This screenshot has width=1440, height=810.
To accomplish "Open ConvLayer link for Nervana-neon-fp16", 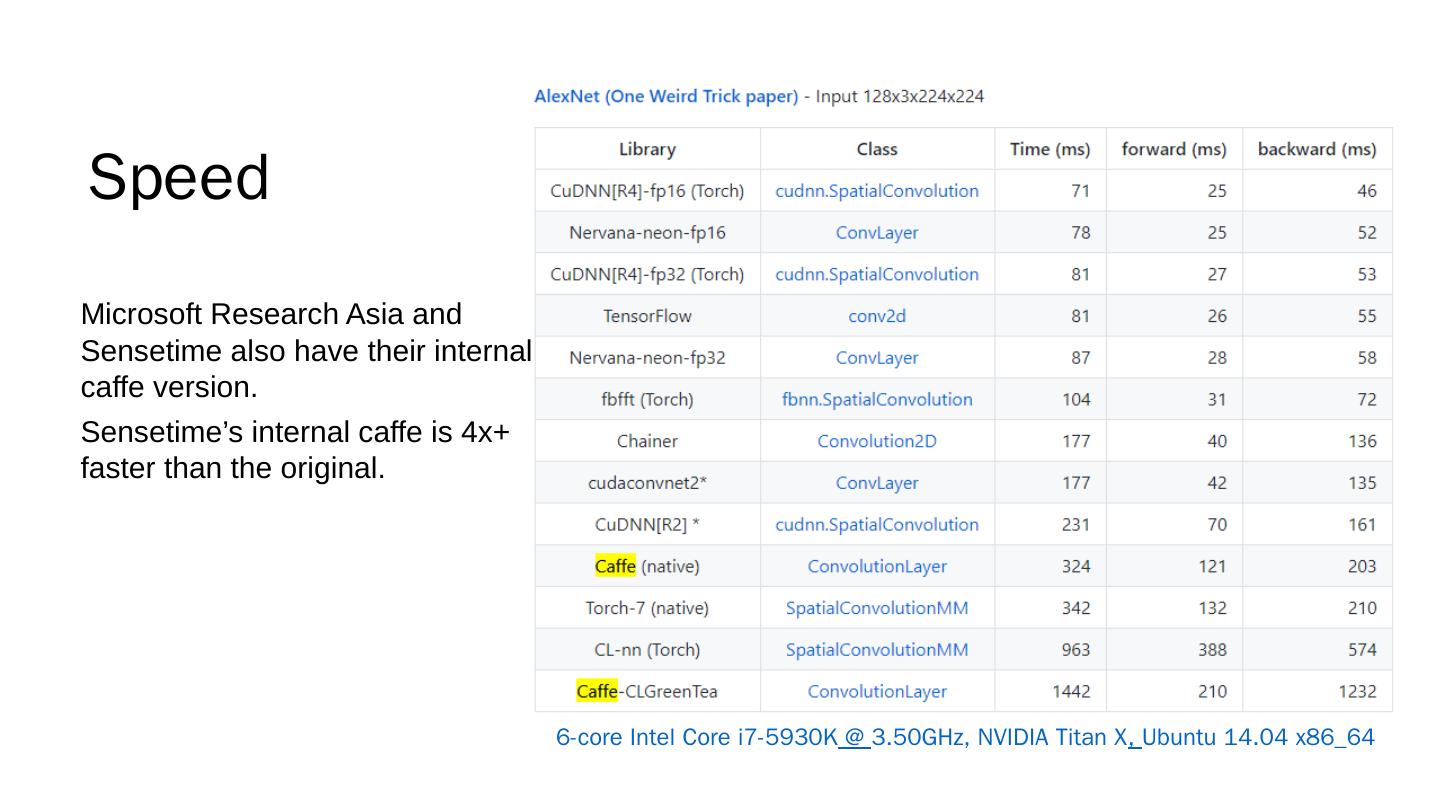I will click(x=877, y=233).
